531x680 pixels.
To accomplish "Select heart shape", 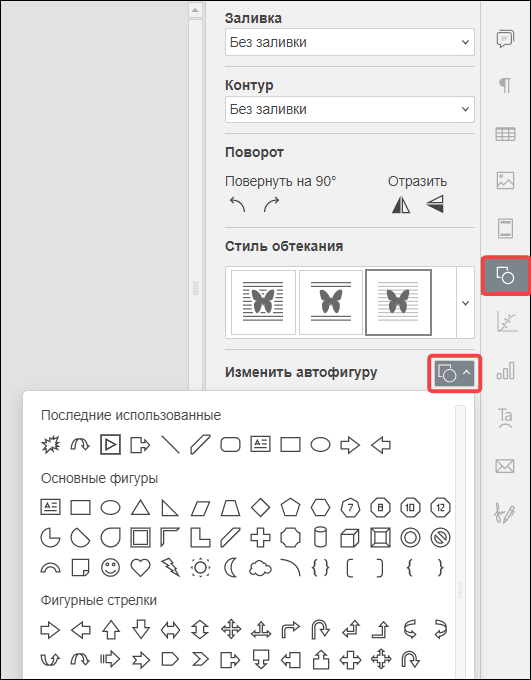I will (140, 568).
